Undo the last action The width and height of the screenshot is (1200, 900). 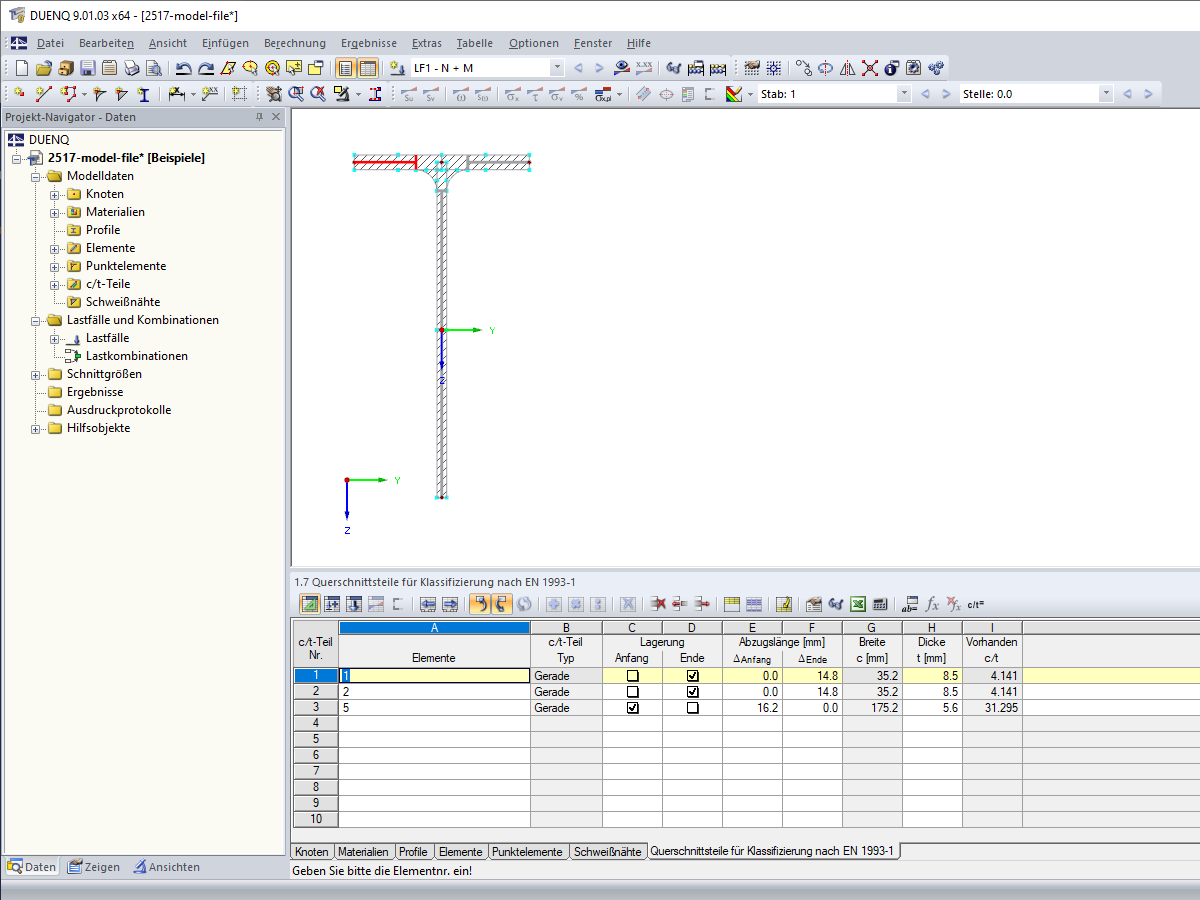tap(184, 68)
